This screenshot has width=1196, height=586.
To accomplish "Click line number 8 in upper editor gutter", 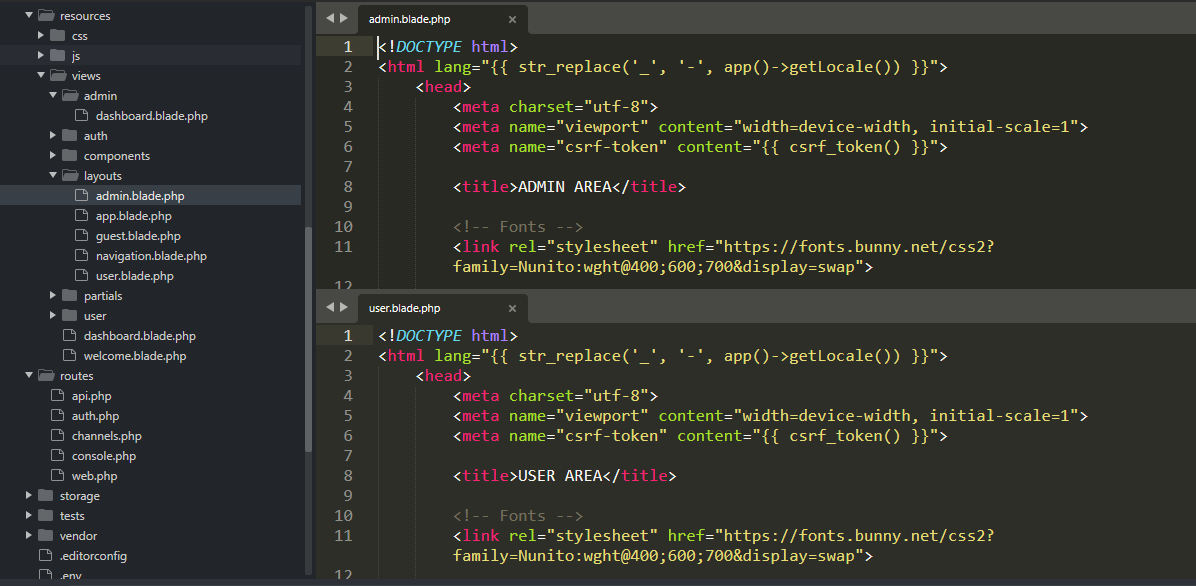I will 347,187.
